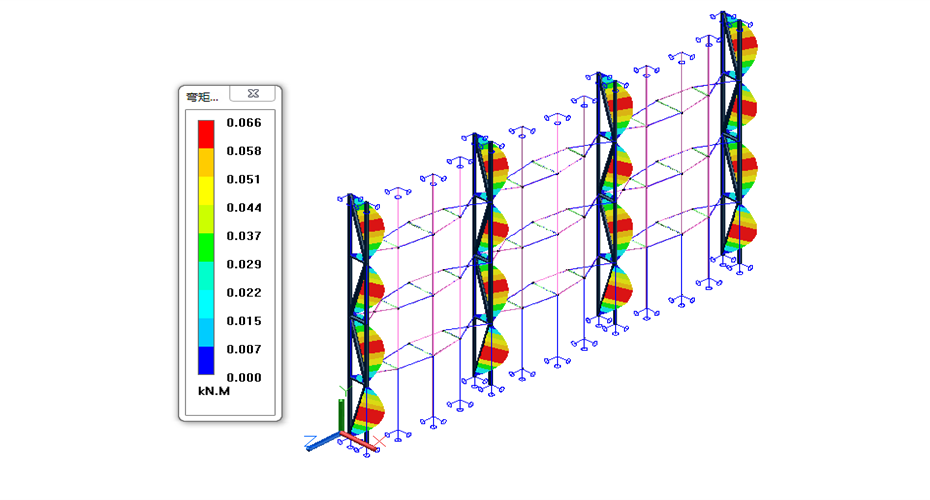Click the legend value 0.051
This screenshot has height=500, width=930.
[244, 179]
